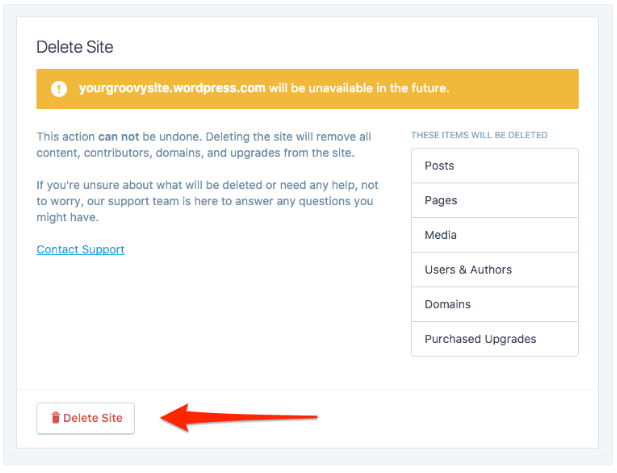This screenshot has width=617, height=473.
Task: Click "will be unavailable in the future" text
Action: [359, 88]
